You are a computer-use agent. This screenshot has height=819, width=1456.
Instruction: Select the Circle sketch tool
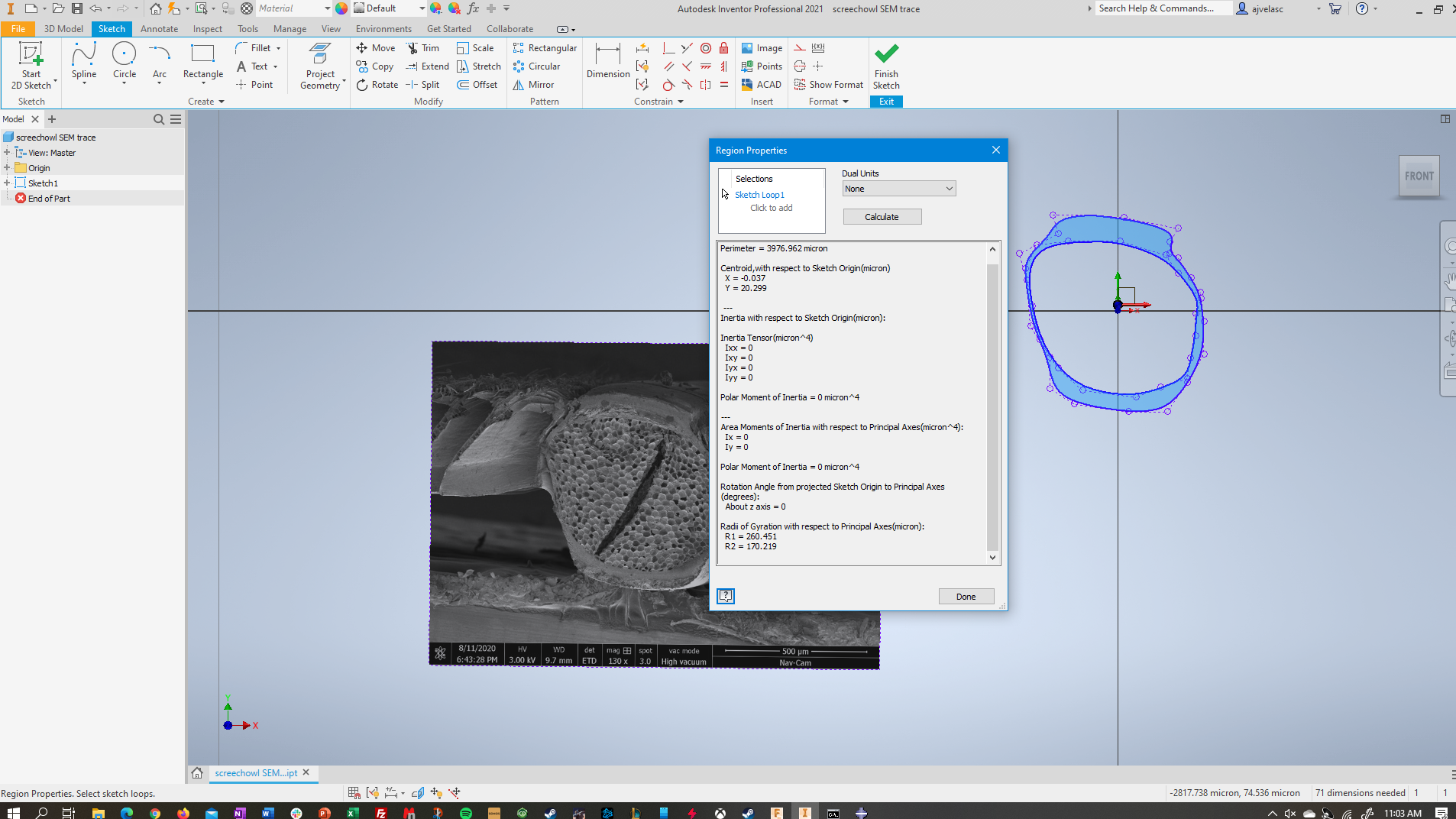pos(125,61)
